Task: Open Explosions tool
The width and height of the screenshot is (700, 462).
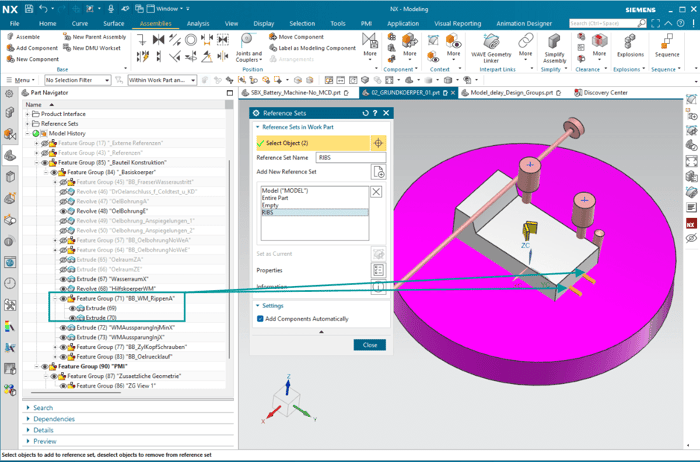Action: click(630, 45)
